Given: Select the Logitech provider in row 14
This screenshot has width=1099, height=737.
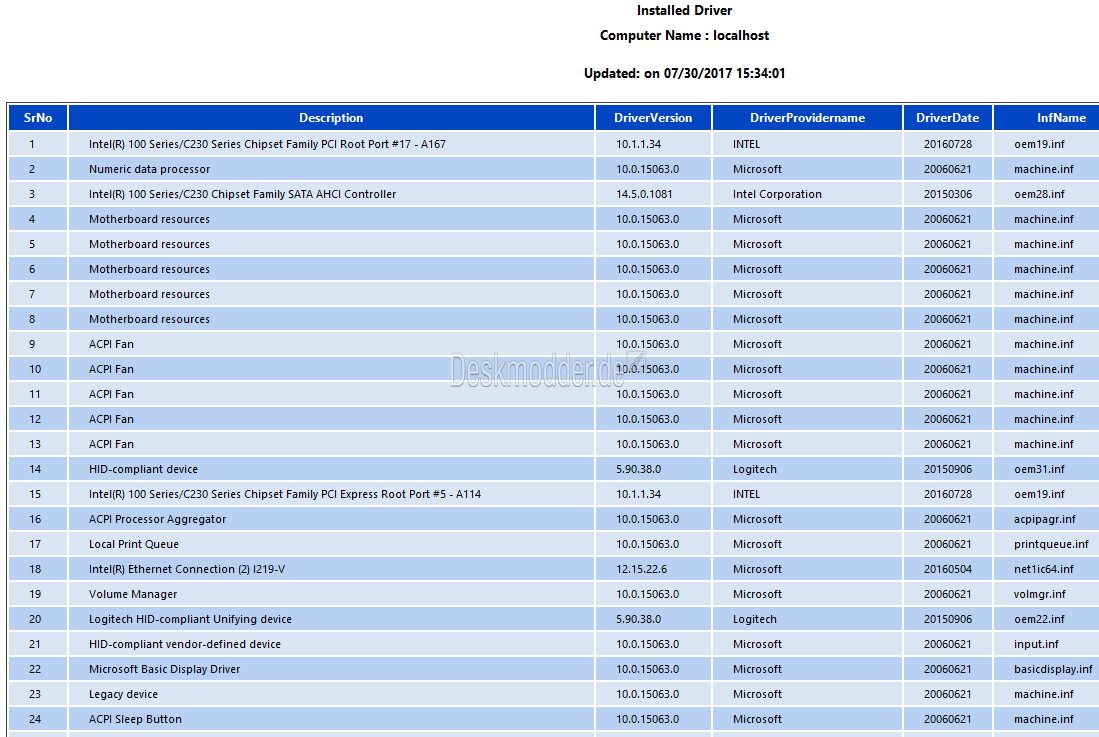Looking at the screenshot, I should pos(755,469).
